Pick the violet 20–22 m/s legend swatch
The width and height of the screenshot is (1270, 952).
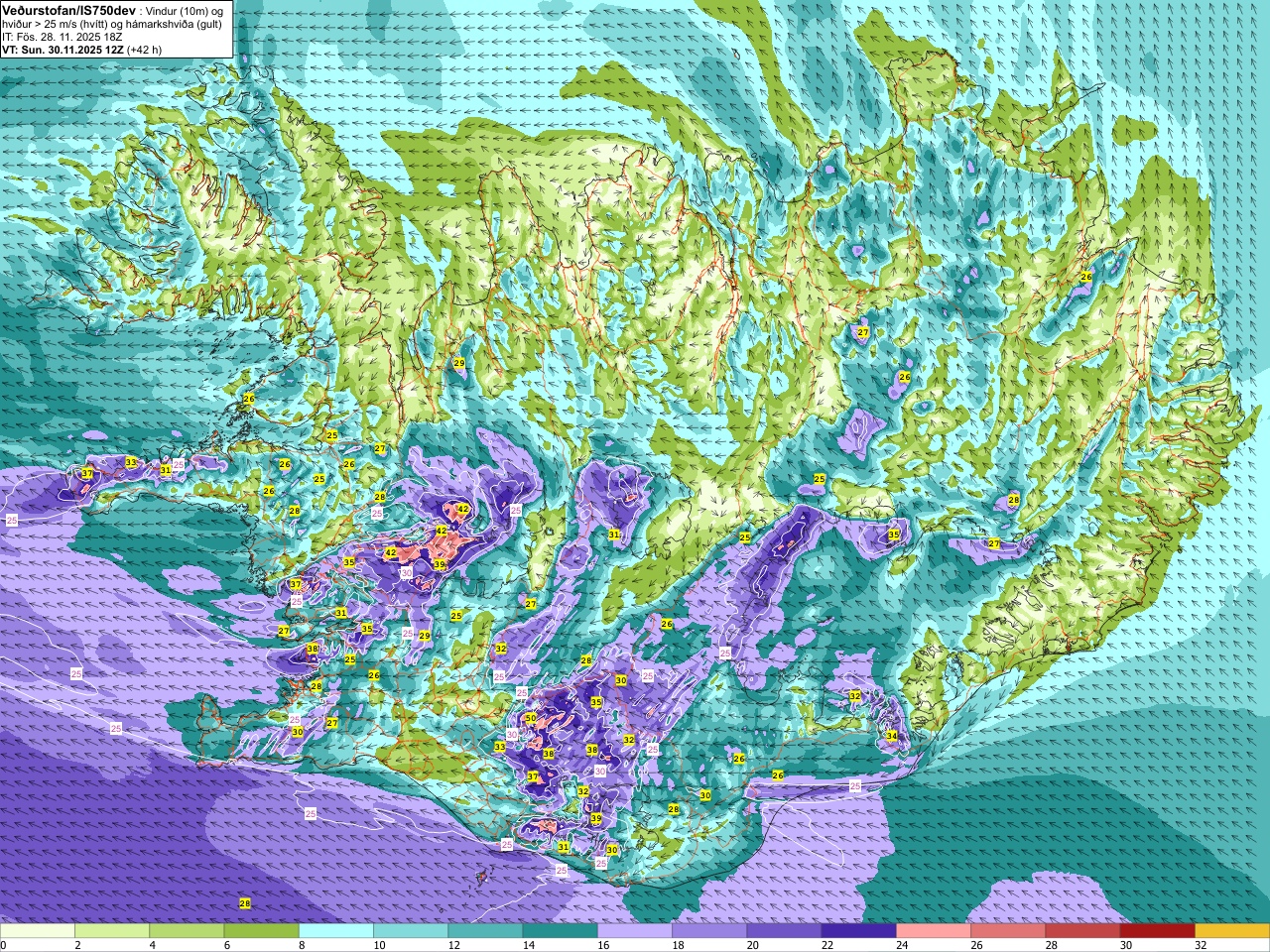784,931
